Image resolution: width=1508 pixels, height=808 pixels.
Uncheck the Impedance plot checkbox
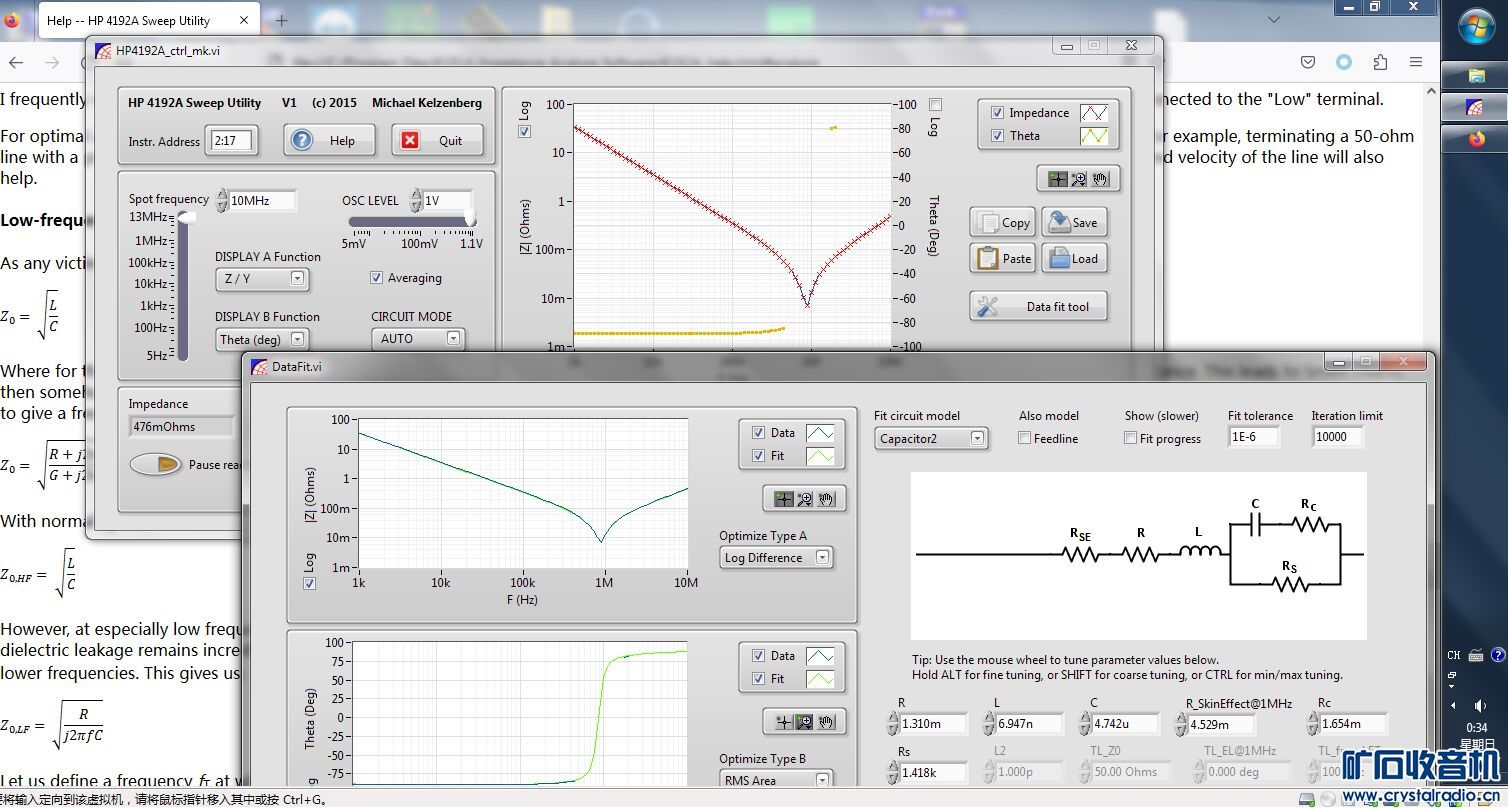click(997, 113)
